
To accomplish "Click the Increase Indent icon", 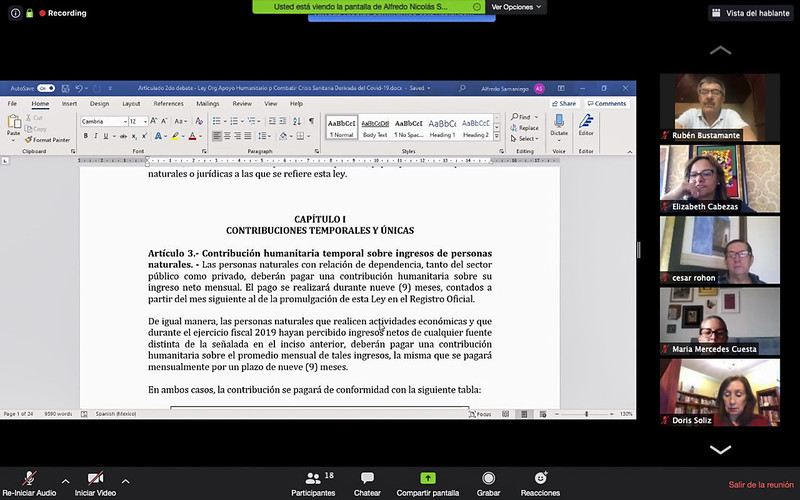I will tap(283, 121).
